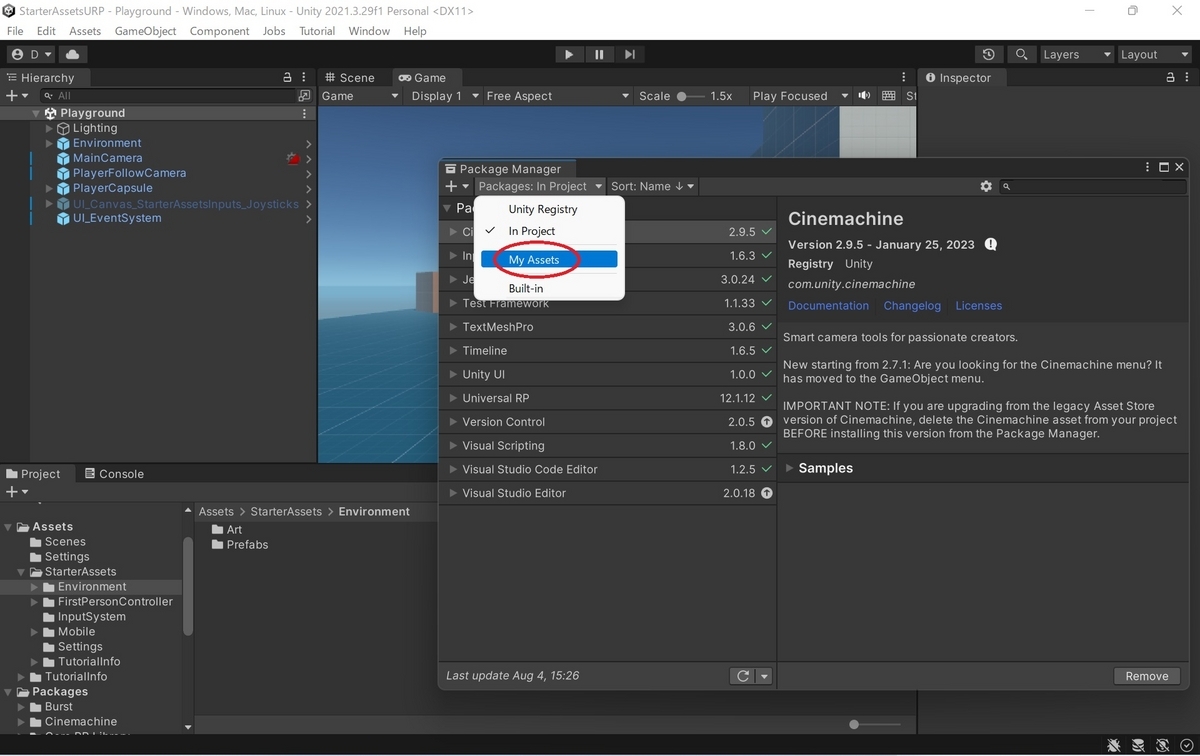Screen dimensions: 1200x756
Task: Click the Cinemachine version info icon
Action: pyautogui.click(x=991, y=244)
